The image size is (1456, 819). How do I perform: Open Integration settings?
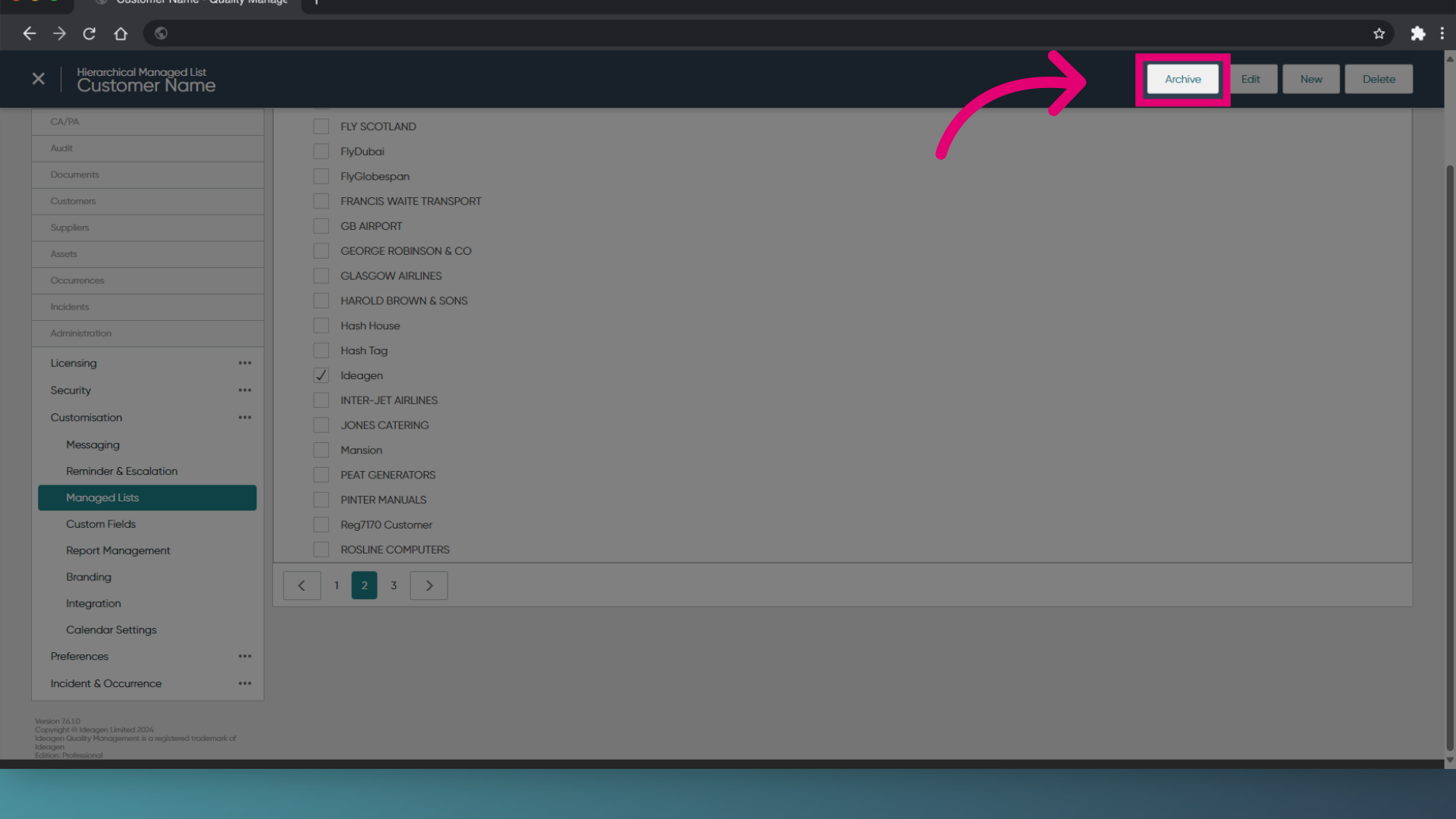click(93, 604)
